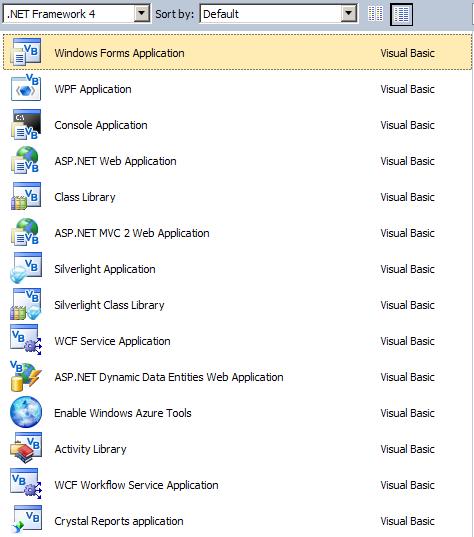The width and height of the screenshot is (474, 537).
Task: Click the .NET Framework 4 combo box text
Action: 51,14
